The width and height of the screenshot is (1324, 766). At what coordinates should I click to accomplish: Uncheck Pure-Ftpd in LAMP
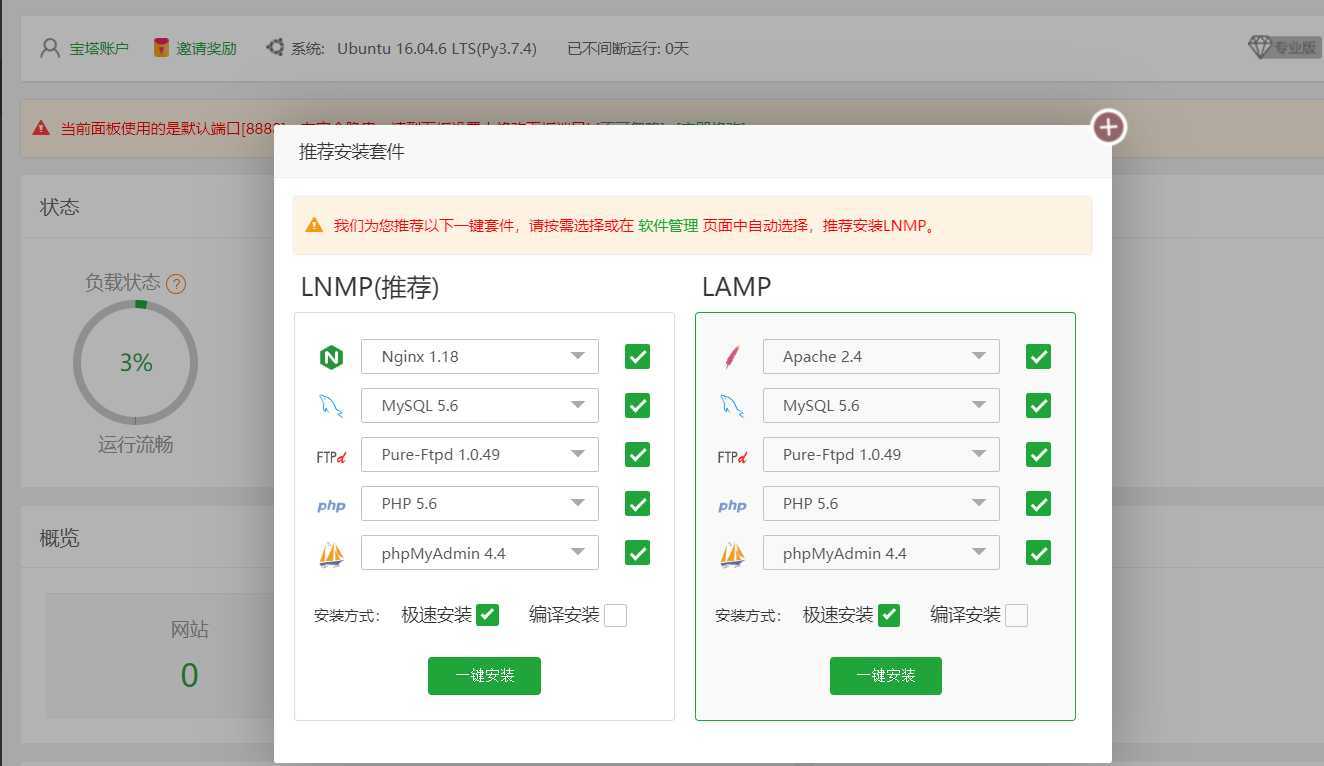[1038, 455]
